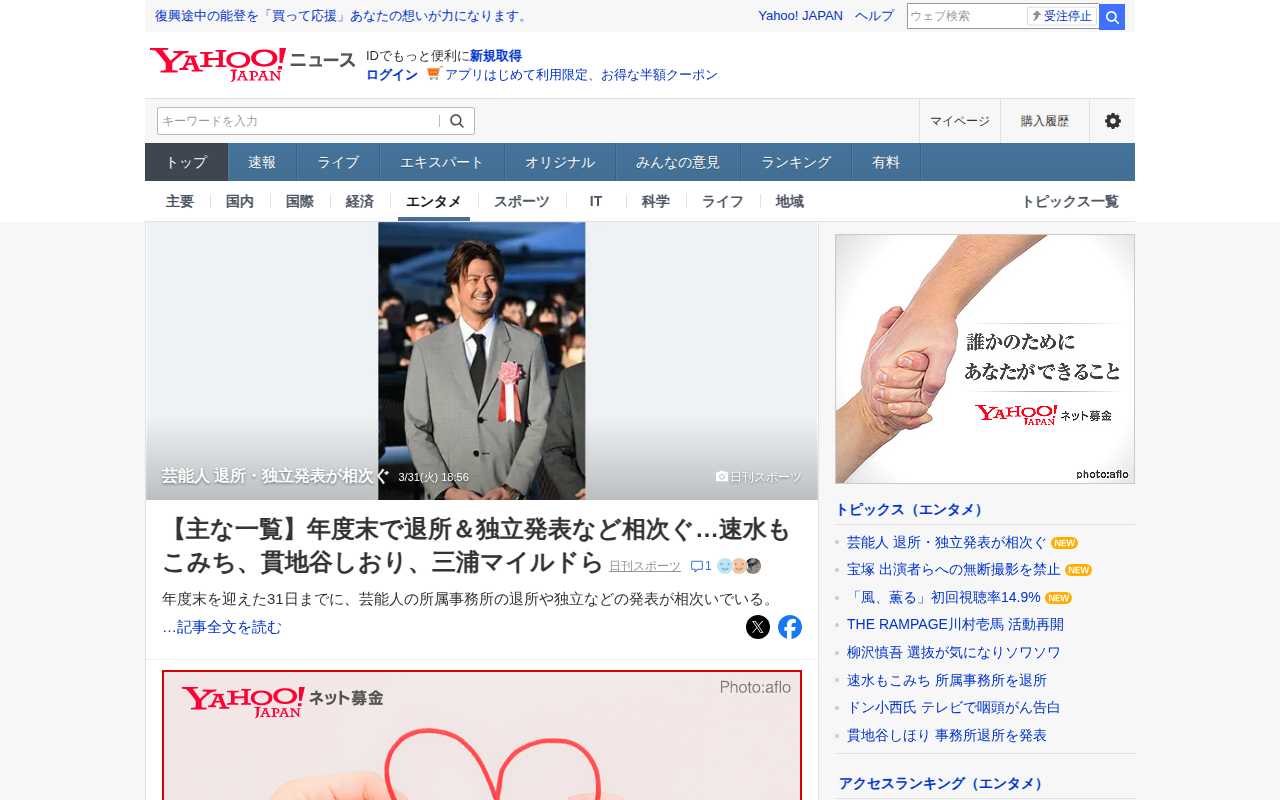Select the 国内 category
The width and height of the screenshot is (1280, 800).
240,201
